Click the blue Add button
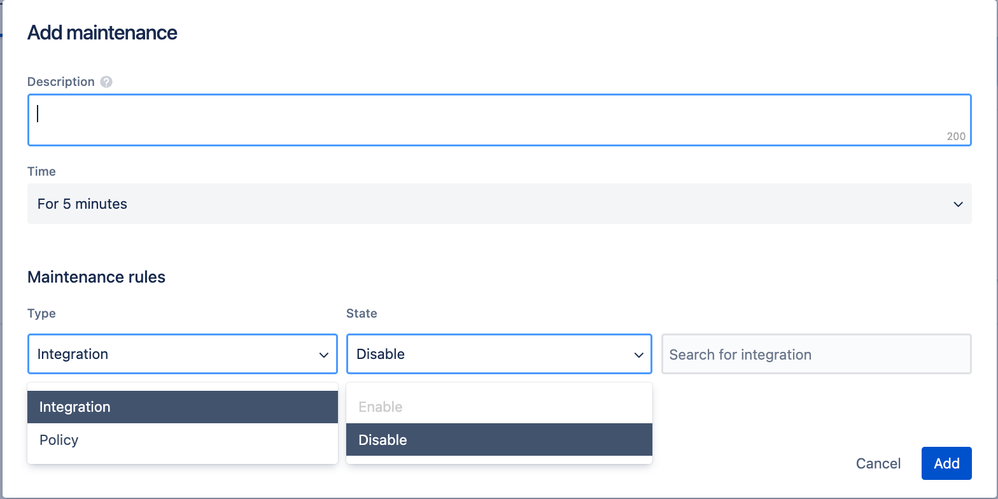This screenshot has height=499, width=998. pyautogui.click(x=946, y=463)
